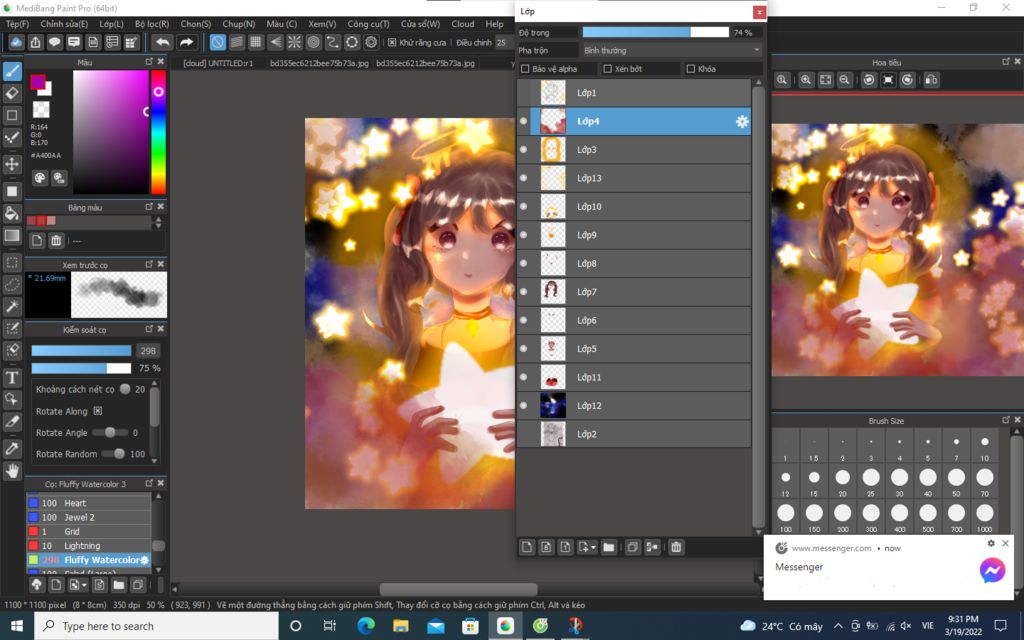Select the Brush tool in left toolbar

click(x=12, y=71)
